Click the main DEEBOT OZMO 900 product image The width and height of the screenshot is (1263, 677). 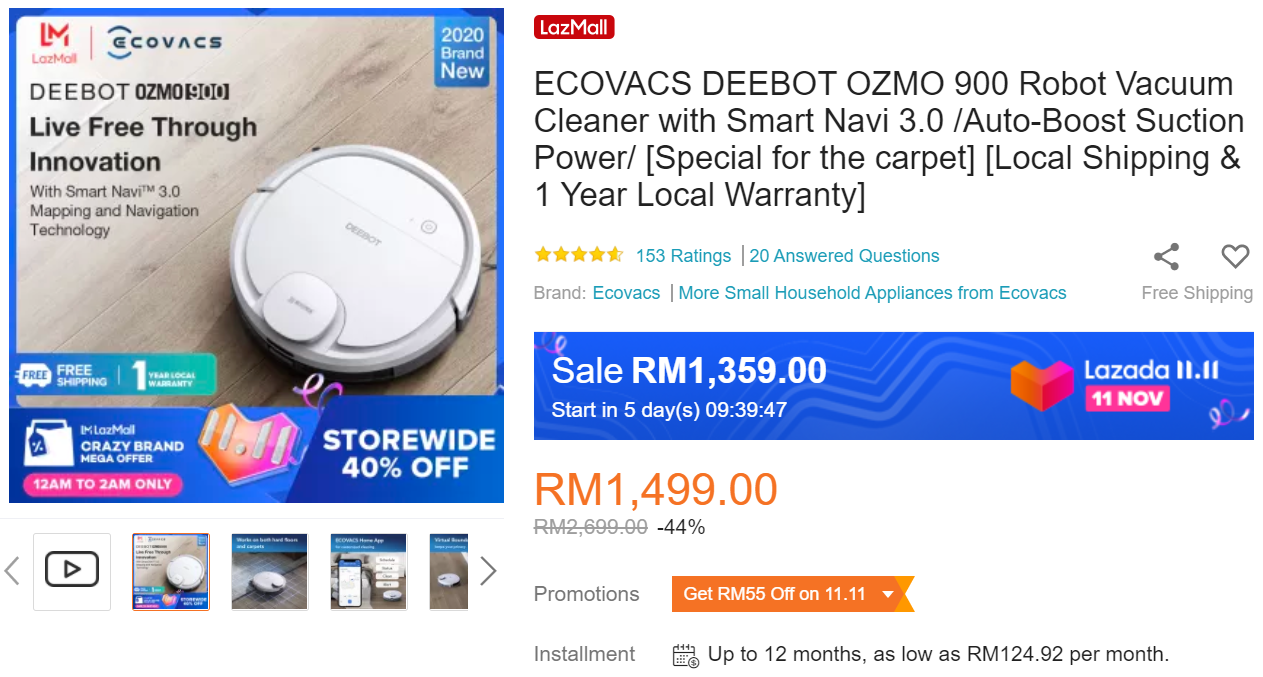coord(256,255)
